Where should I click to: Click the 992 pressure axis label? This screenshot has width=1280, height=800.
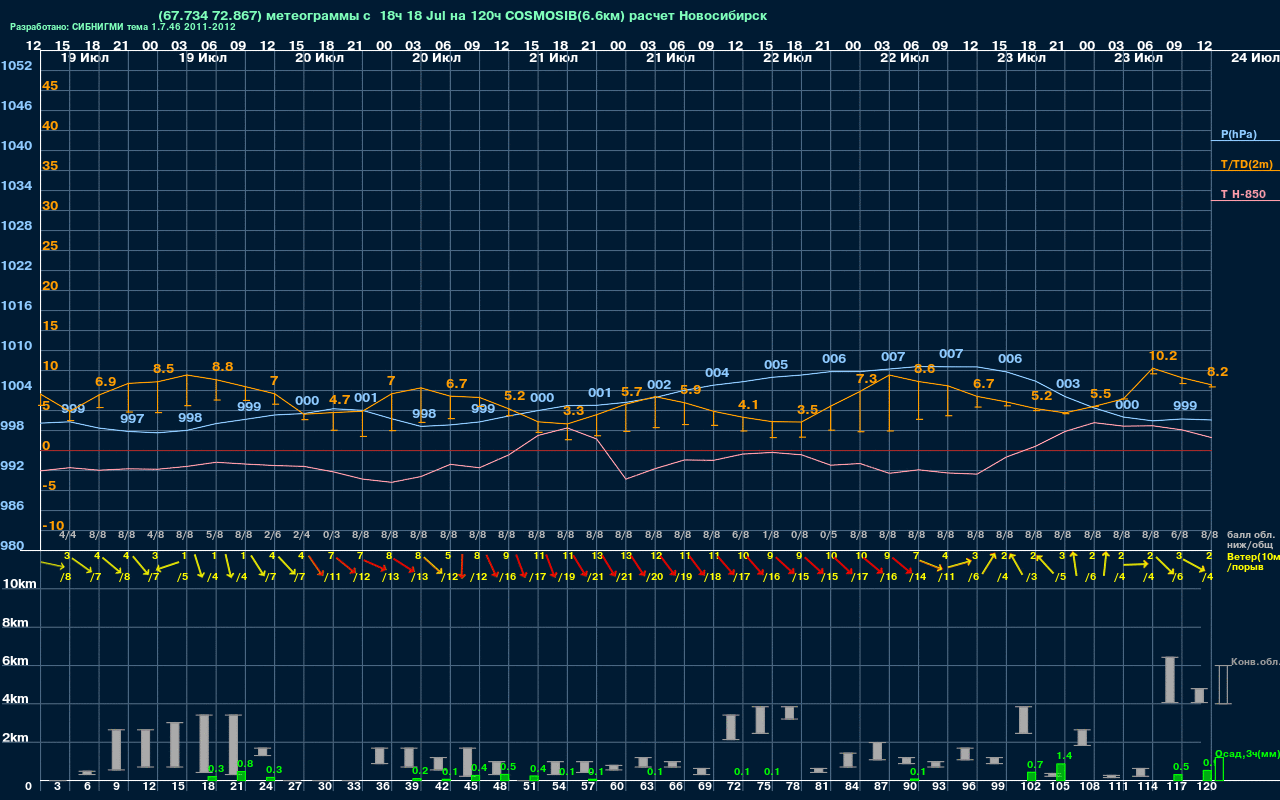coord(13,466)
